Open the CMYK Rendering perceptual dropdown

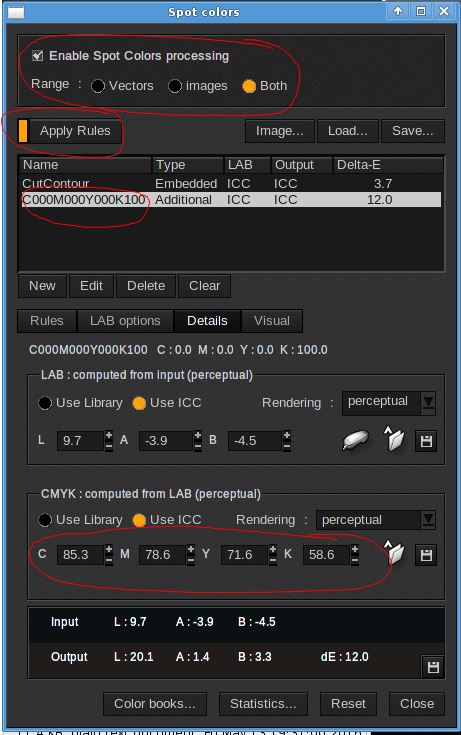[x=376, y=520]
